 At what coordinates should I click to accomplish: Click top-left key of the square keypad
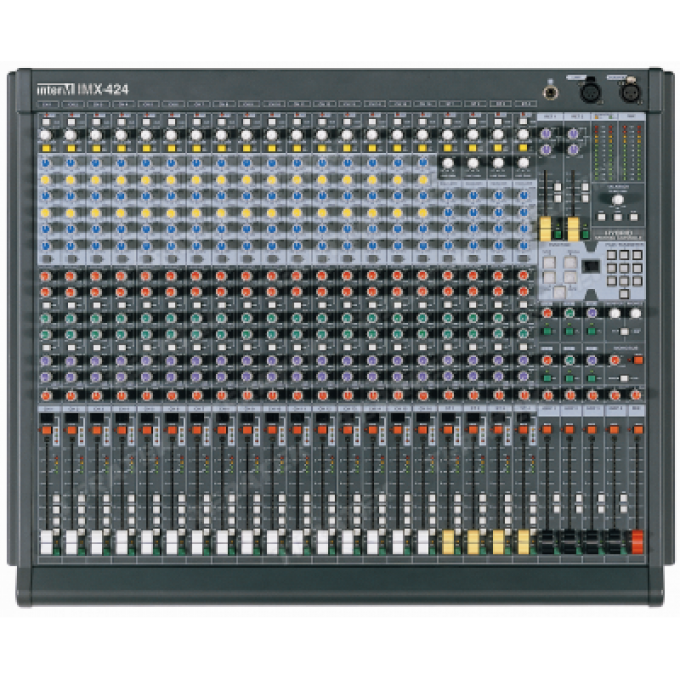611,255
